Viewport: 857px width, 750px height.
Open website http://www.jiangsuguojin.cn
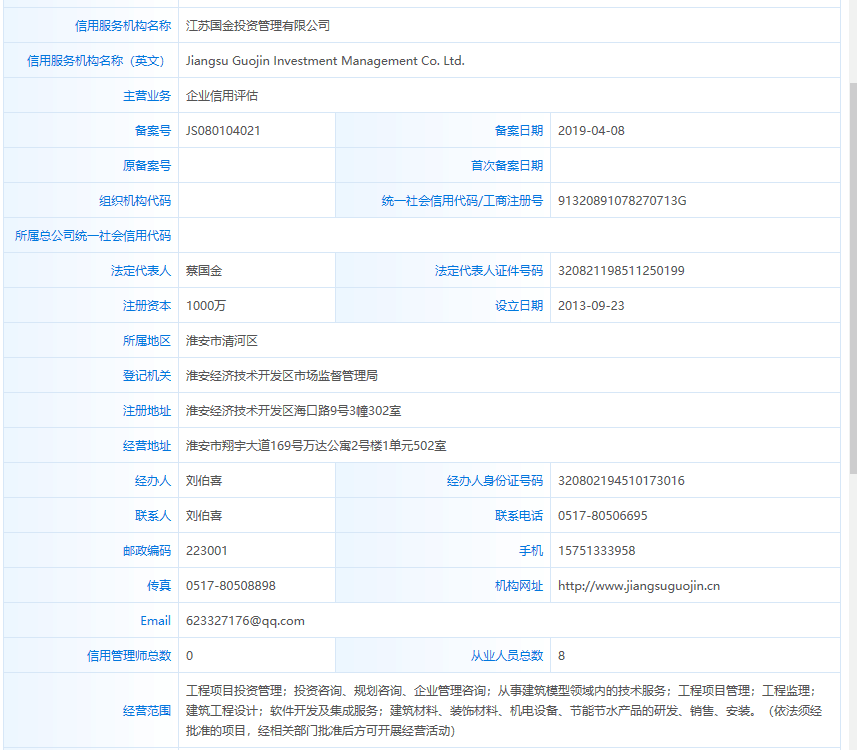tap(639, 586)
